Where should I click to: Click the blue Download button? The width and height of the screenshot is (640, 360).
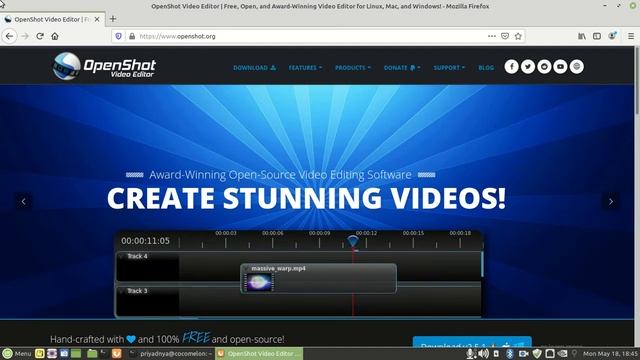[472, 342]
